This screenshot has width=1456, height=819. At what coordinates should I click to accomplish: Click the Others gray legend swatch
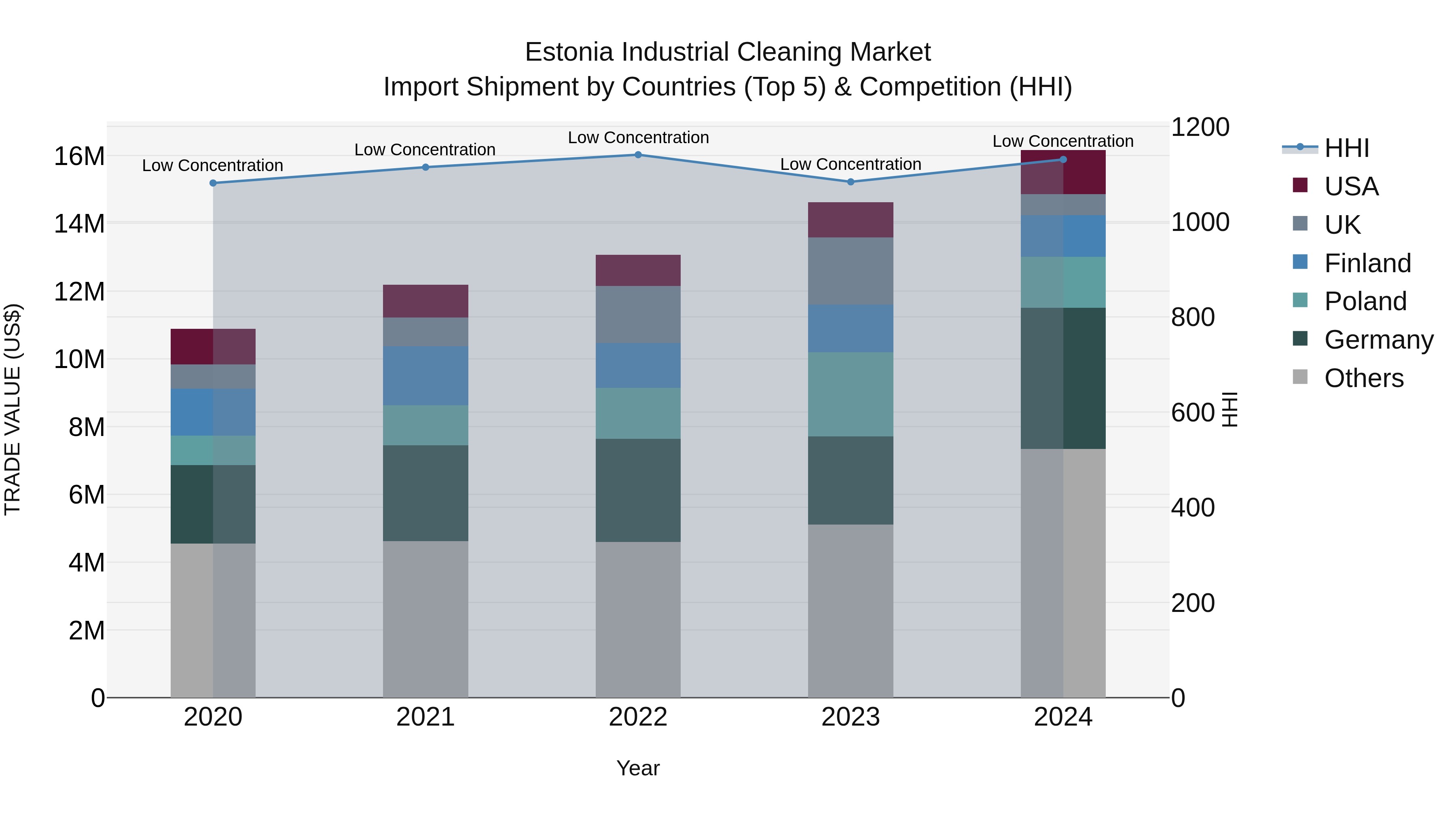(1300, 377)
